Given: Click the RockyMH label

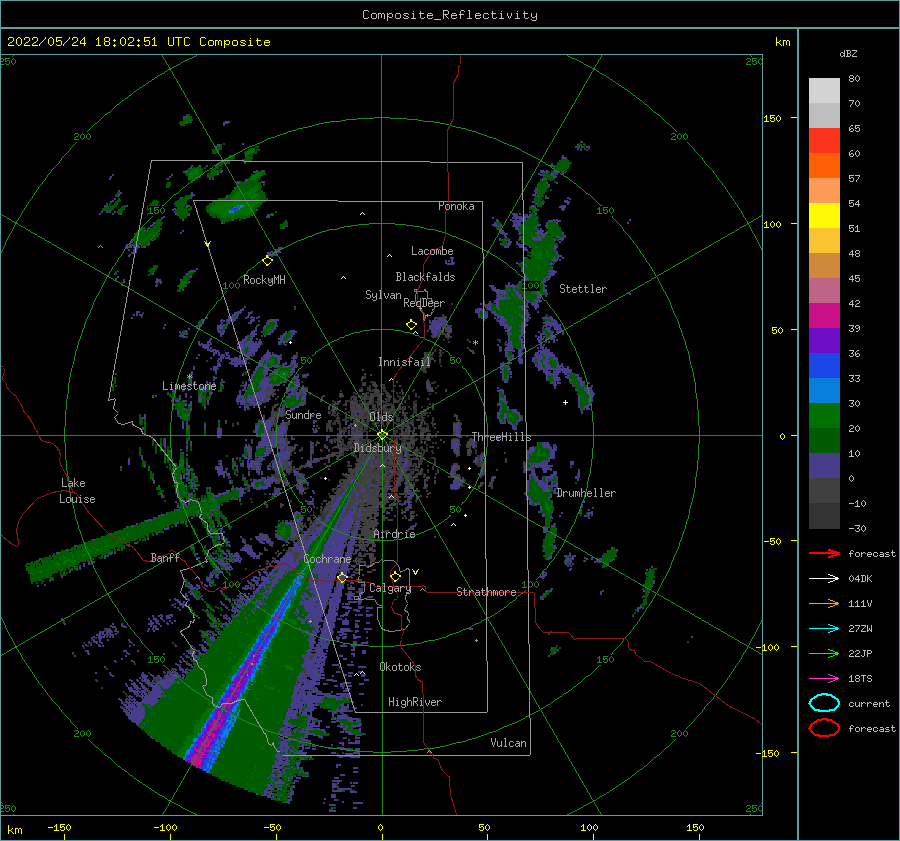Looking at the screenshot, I should (264, 280).
